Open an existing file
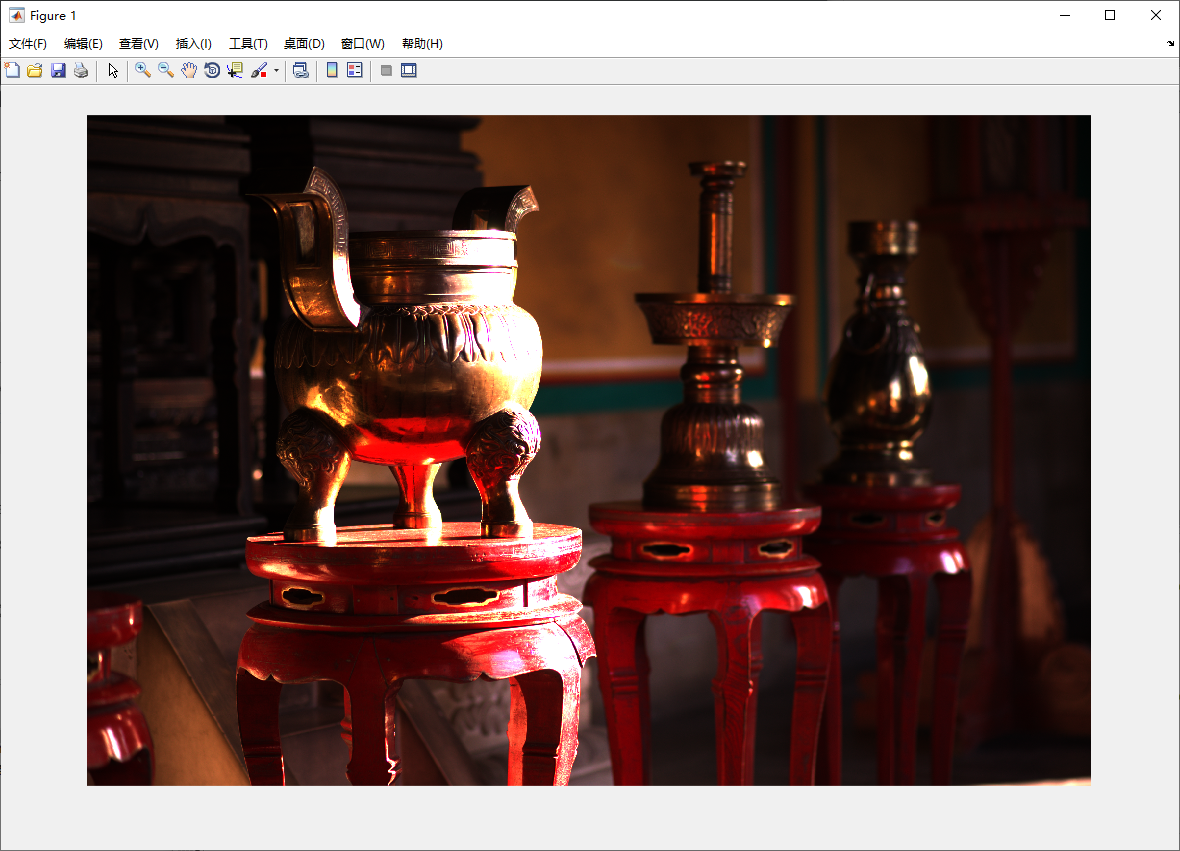The height and width of the screenshot is (851, 1180). pyautogui.click(x=35, y=71)
